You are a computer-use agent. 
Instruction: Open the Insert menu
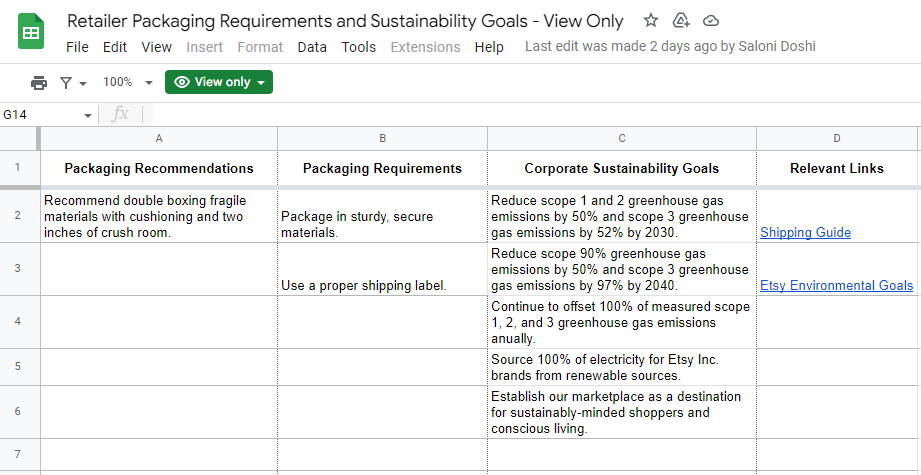click(x=204, y=47)
